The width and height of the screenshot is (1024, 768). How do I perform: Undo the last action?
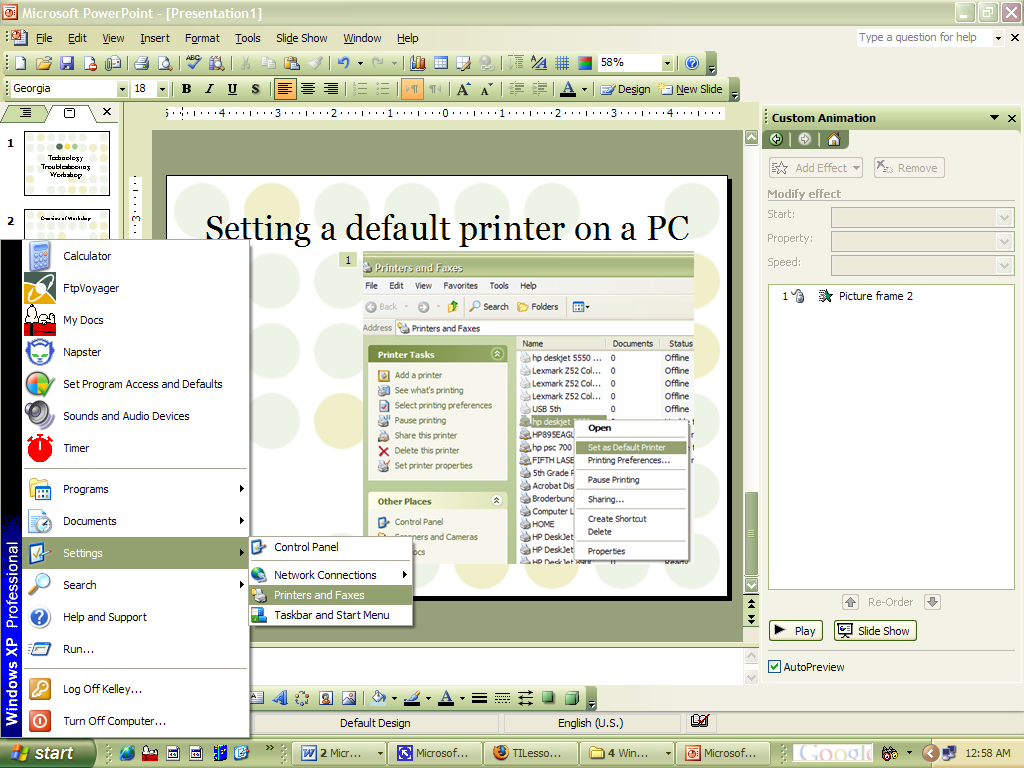click(344, 63)
